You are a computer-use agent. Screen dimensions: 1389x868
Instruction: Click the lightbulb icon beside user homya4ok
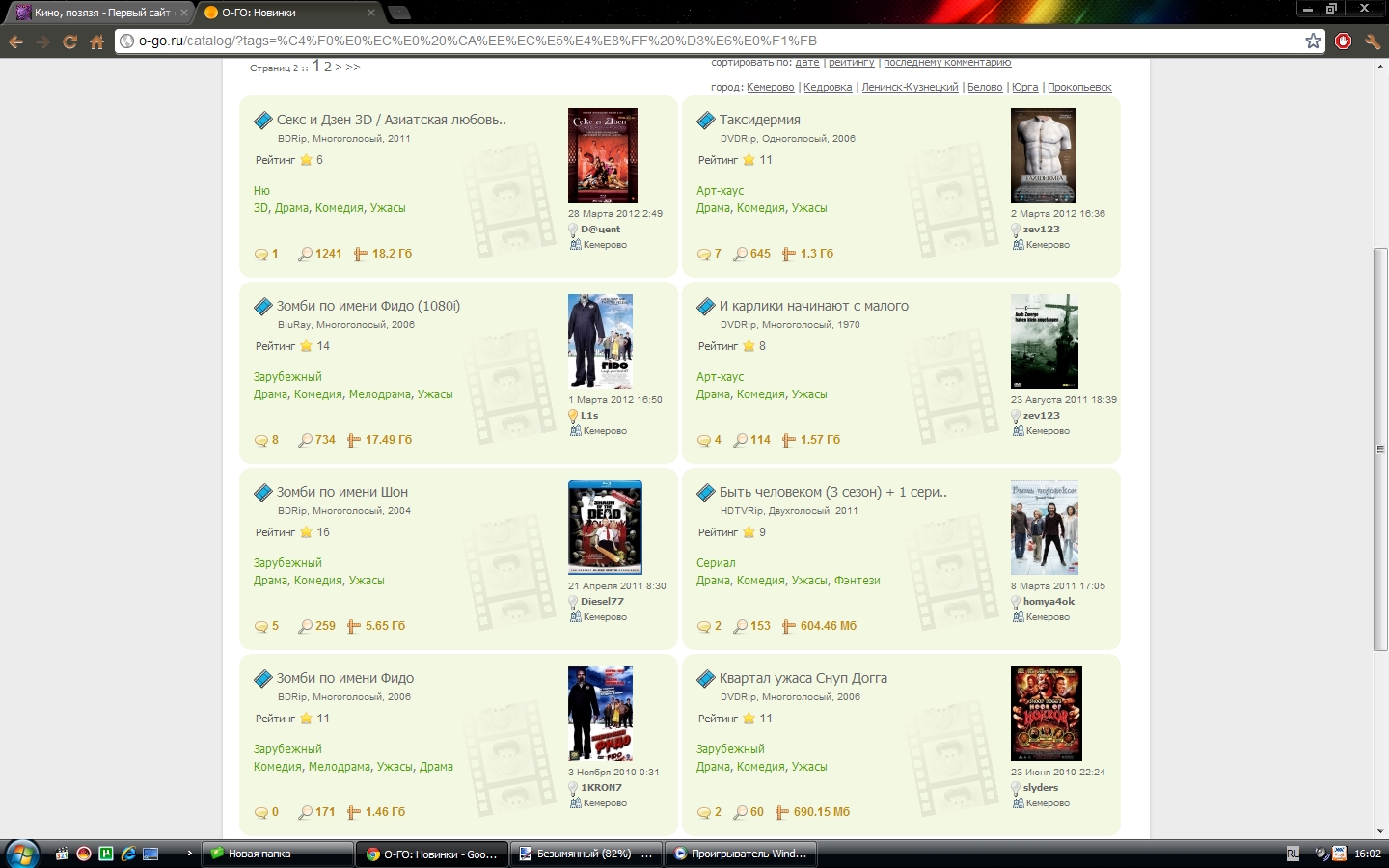[x=1016, y=602]
